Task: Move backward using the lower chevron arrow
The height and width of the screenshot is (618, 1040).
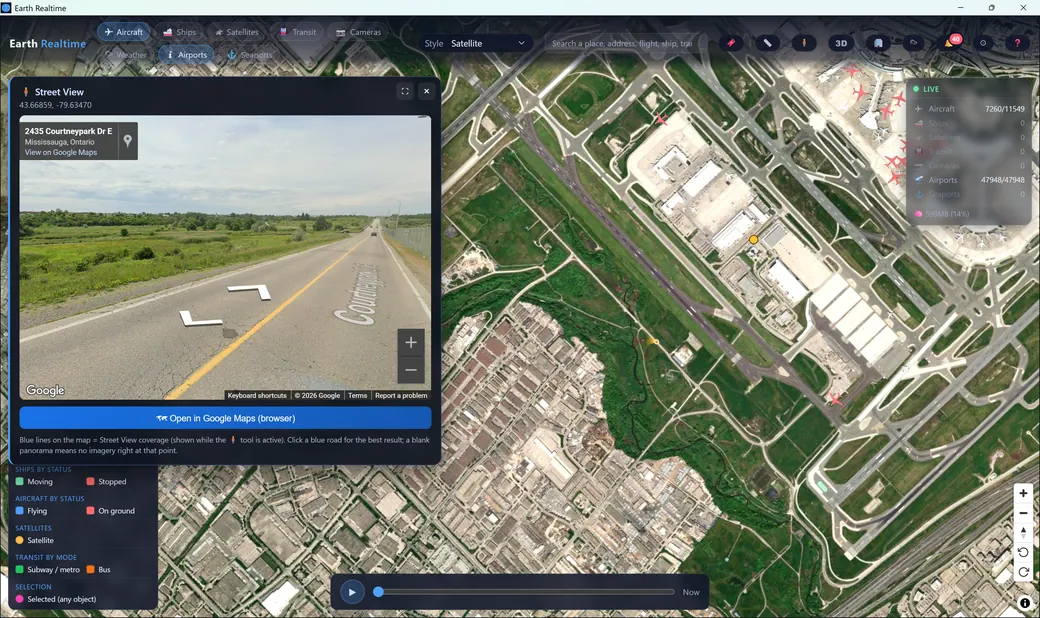Action: [200, 319]
